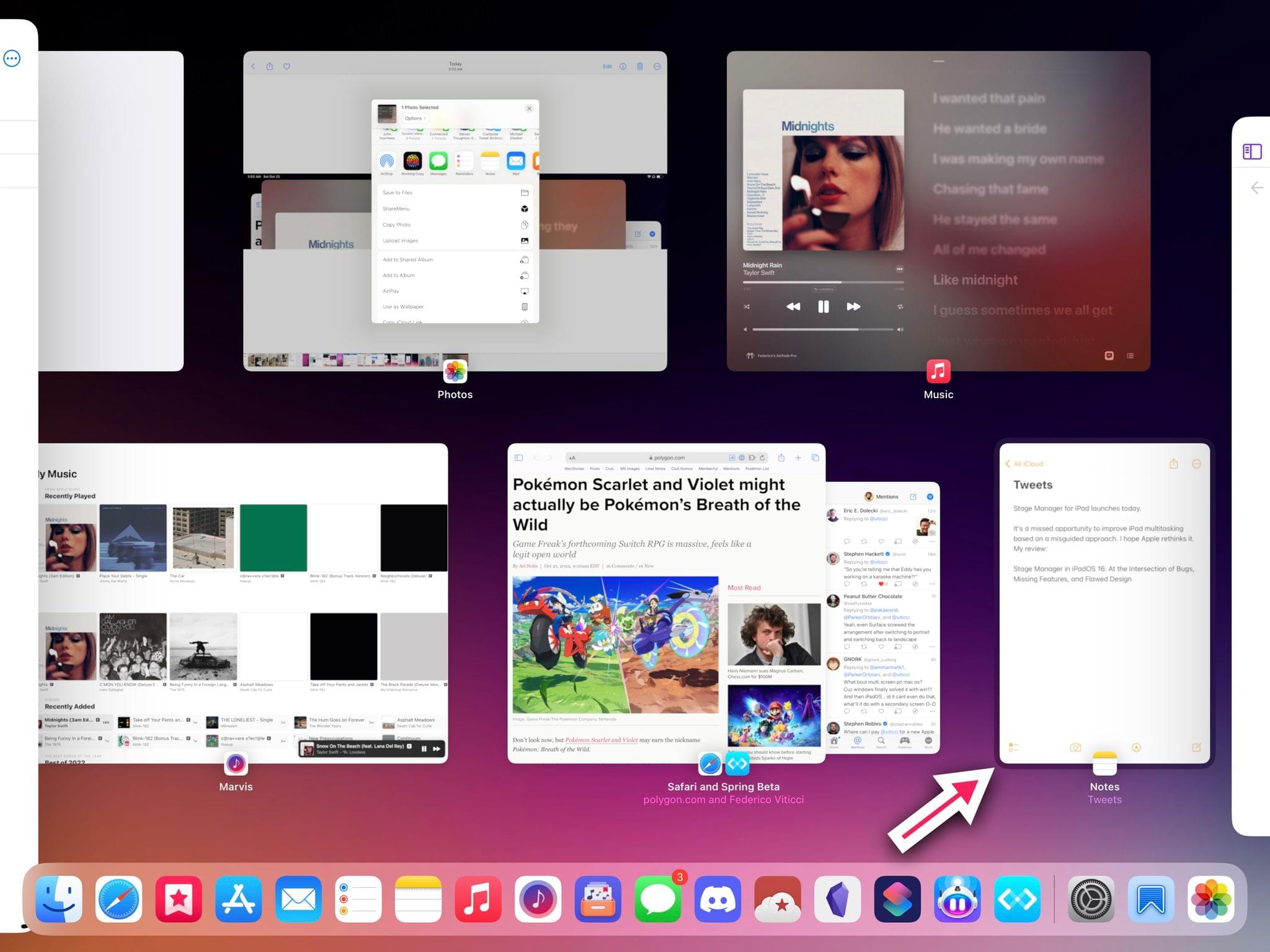Expand the Photos share sheet options
The image size is (1270, 952).
pos(414,119)
